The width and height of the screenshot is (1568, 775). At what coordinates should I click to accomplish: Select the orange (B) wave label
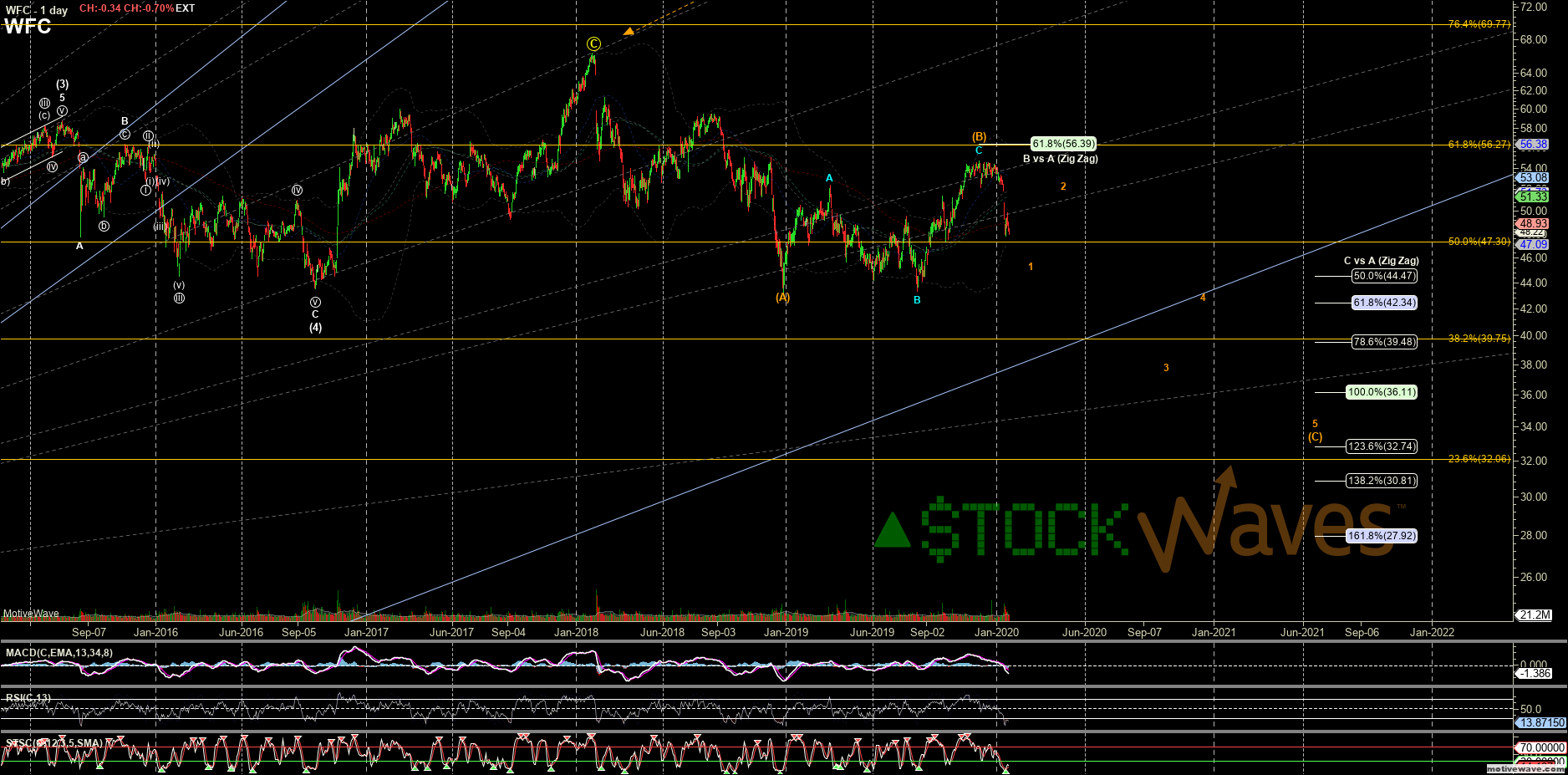click(x=979, y=137)
